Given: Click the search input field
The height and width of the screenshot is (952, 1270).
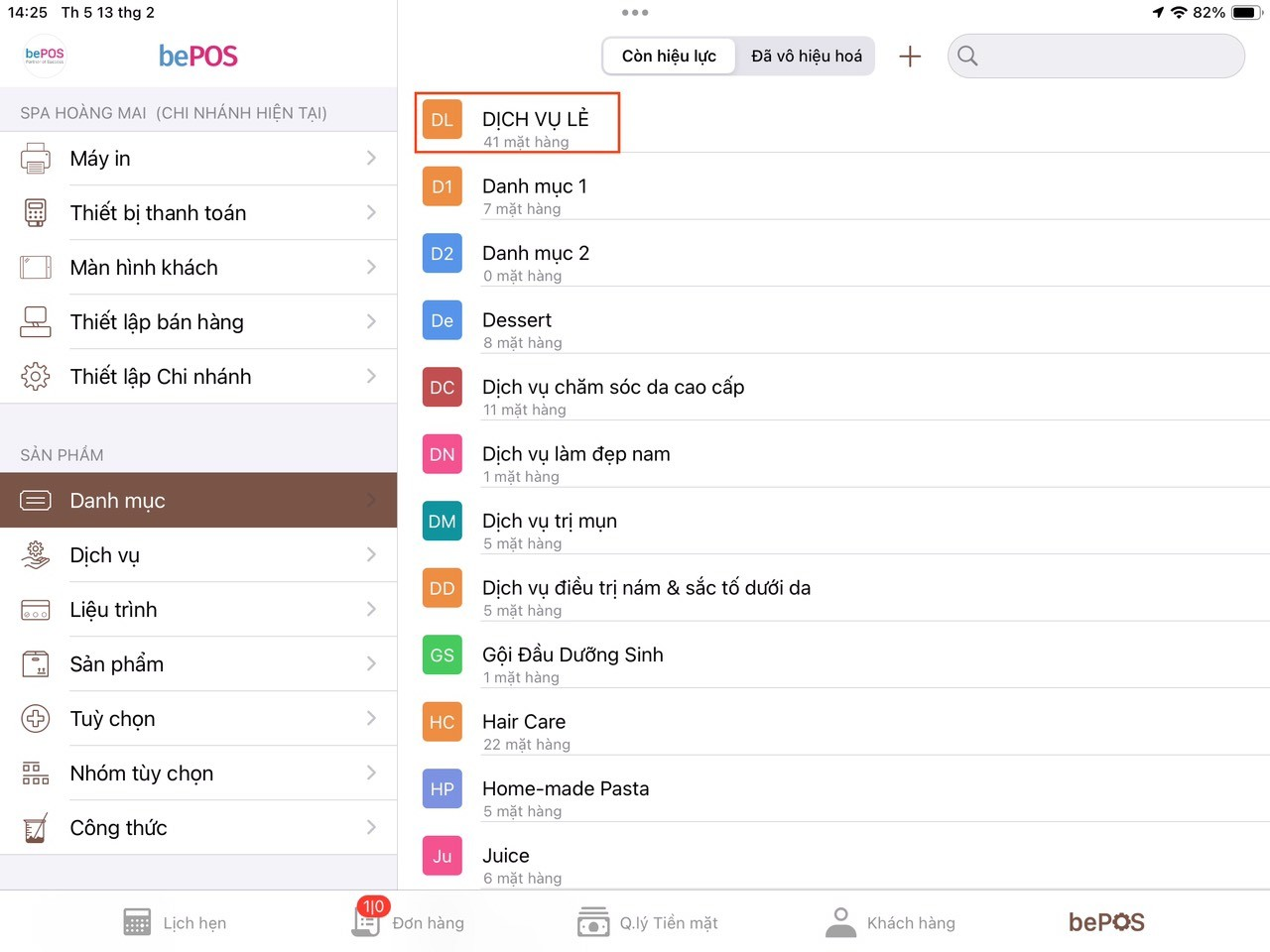Looking at the screenshot, I should click(x=1106, y=57).
